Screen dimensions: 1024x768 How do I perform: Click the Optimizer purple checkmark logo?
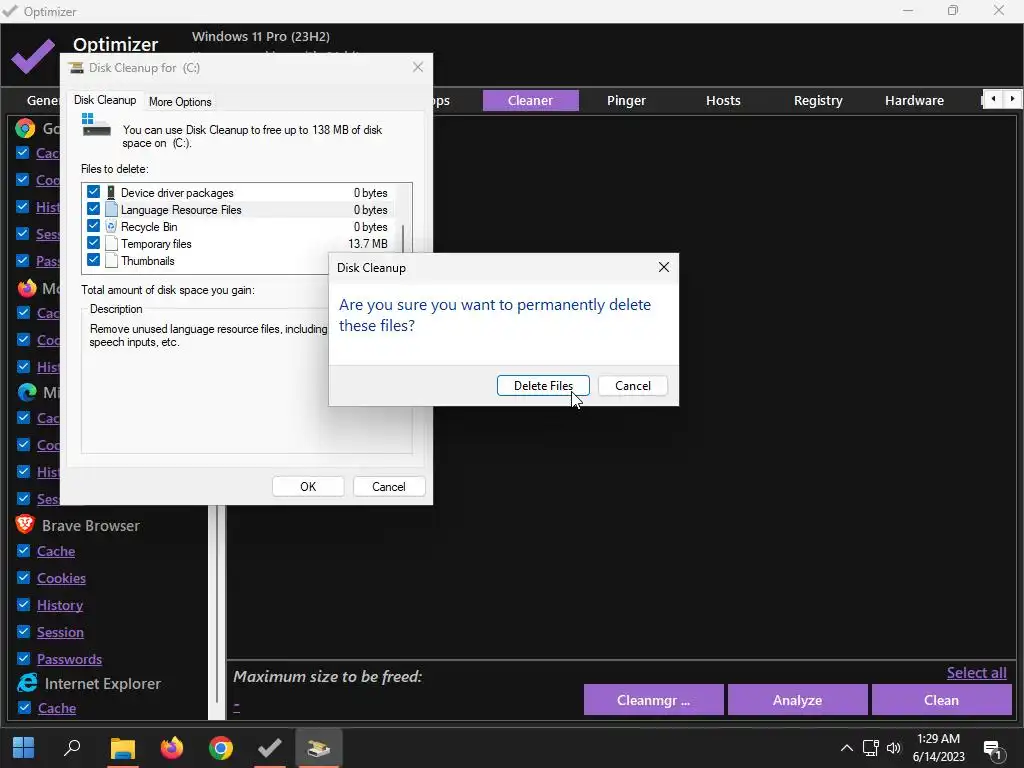point(33,56)
